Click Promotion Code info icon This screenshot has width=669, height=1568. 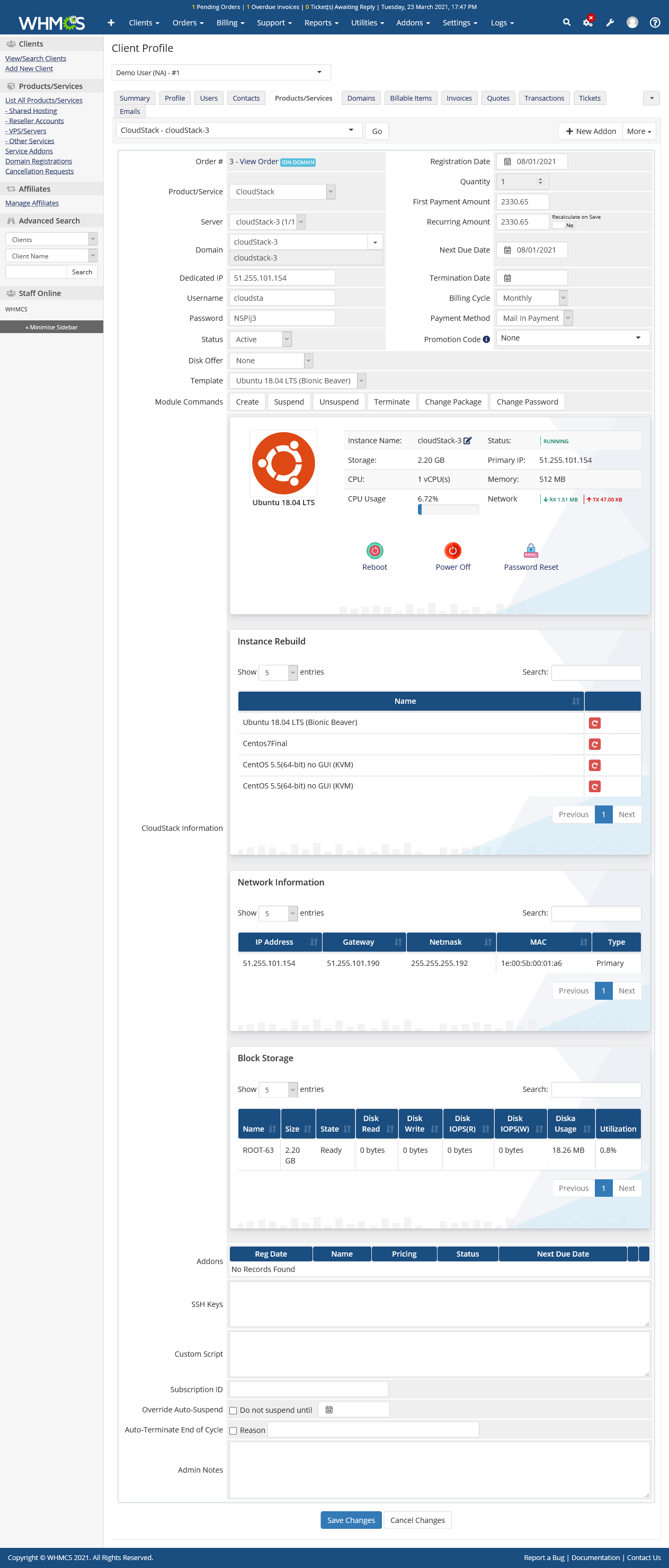click(486, 339)
